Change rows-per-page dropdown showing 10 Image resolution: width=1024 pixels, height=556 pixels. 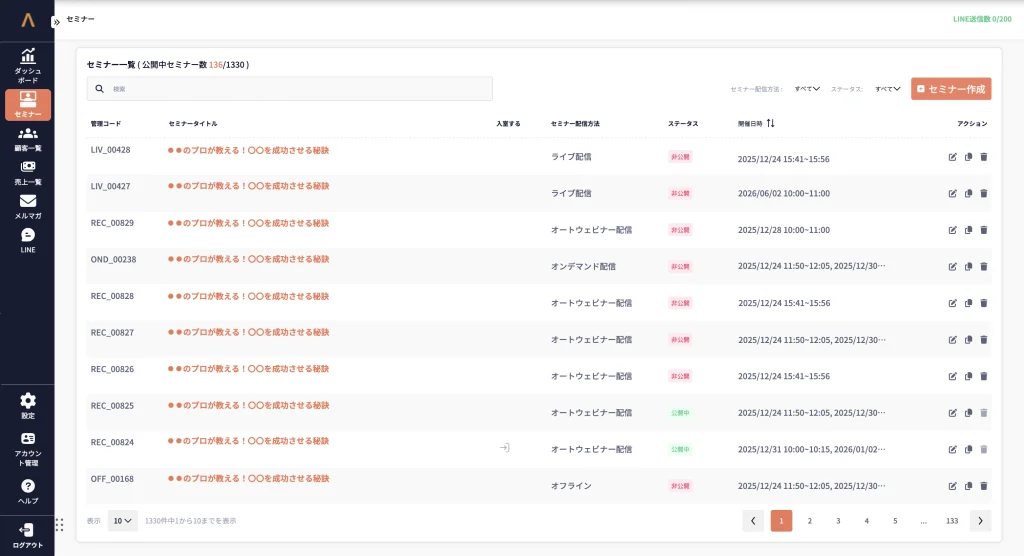click(x=123, y=521)
